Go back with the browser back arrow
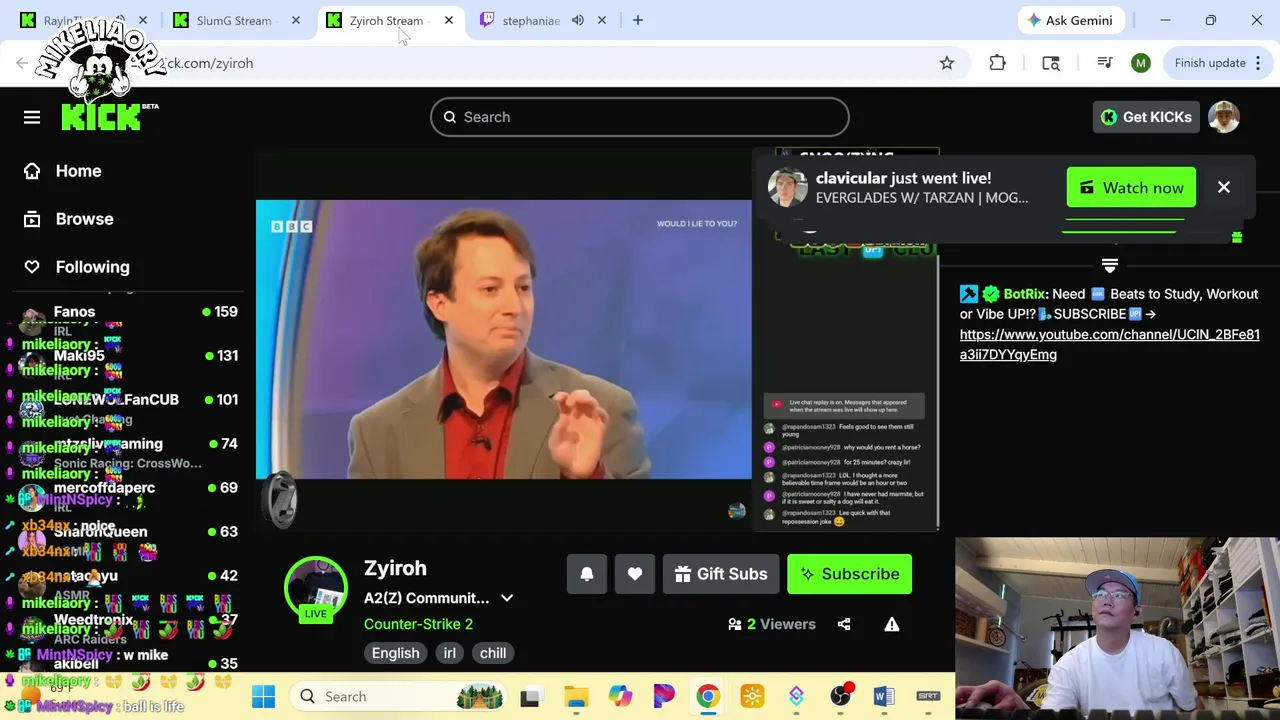 [x=22, y=63]
